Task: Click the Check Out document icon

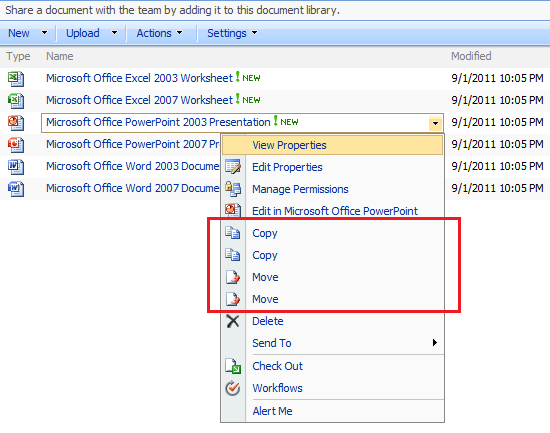Action: point(233,366)
